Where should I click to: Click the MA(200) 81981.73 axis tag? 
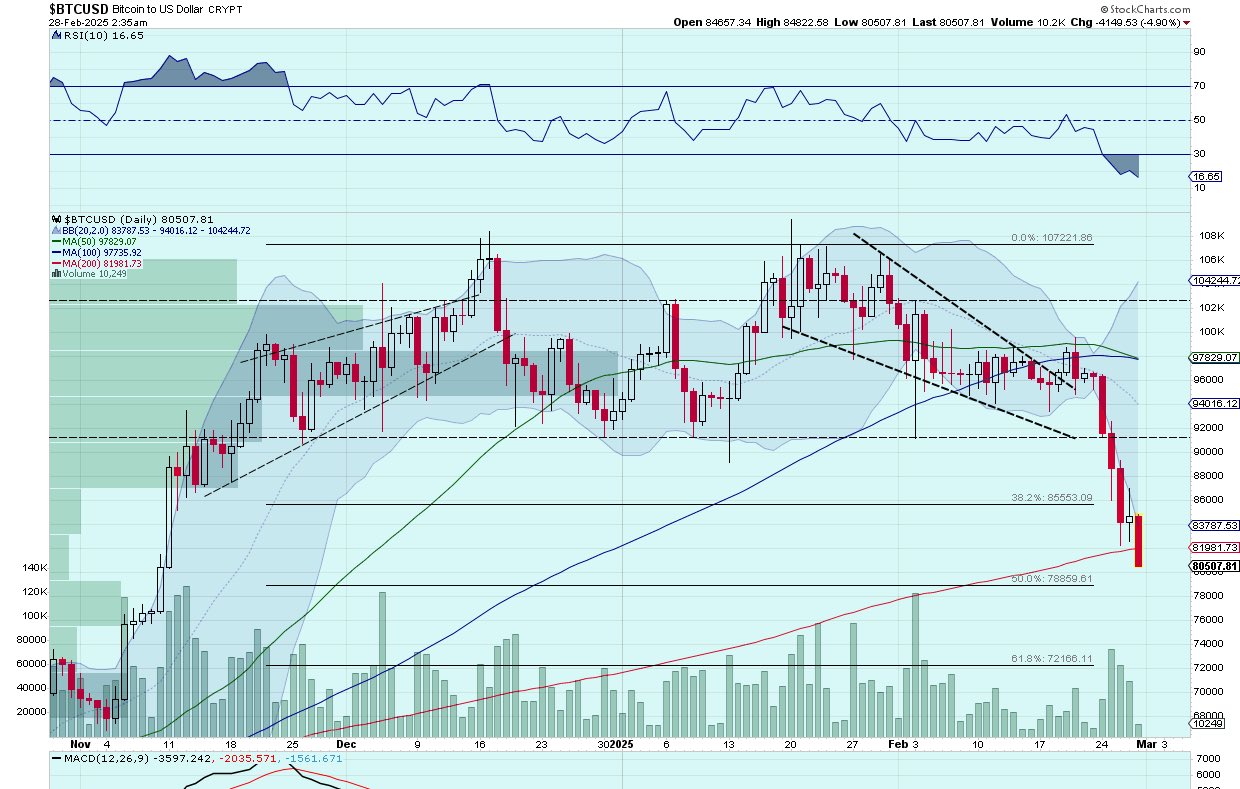tap(1214, 547)
